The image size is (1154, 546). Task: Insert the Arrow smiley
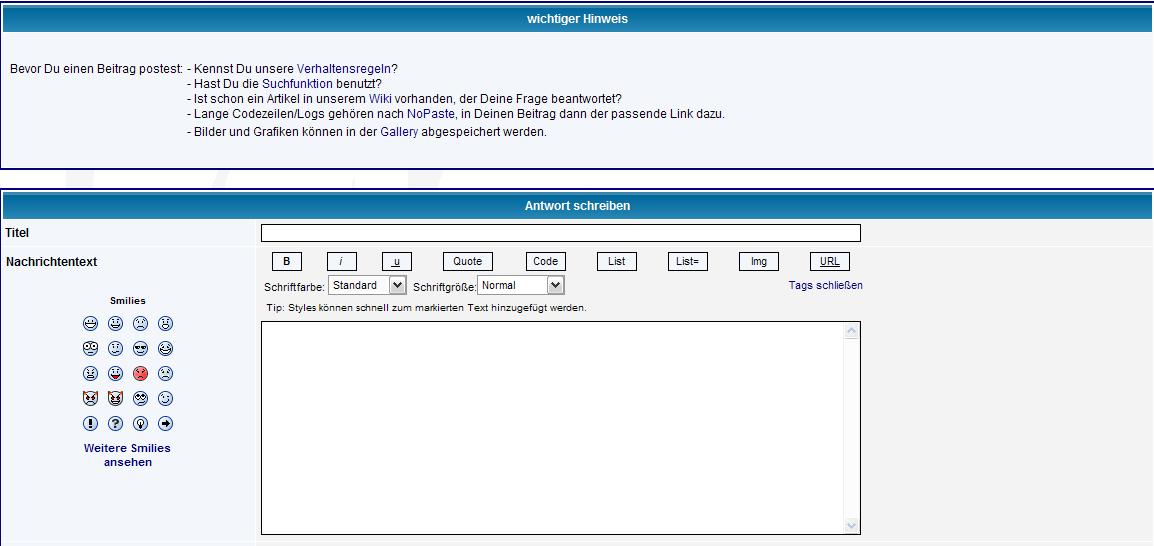[x=166, y=423]
